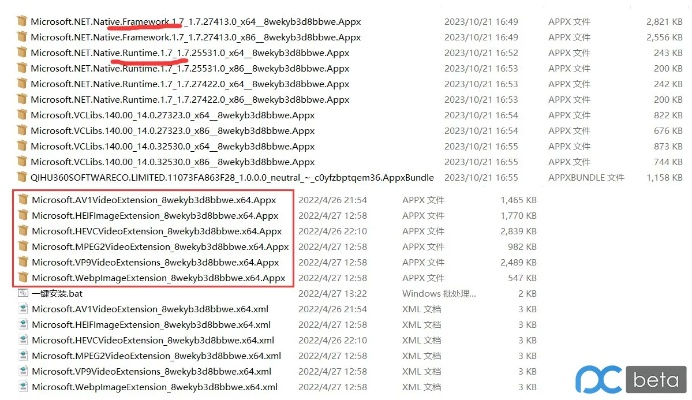
Task: Select the AV1VideoExtension Appx package icon
Action: pos(23,200)
